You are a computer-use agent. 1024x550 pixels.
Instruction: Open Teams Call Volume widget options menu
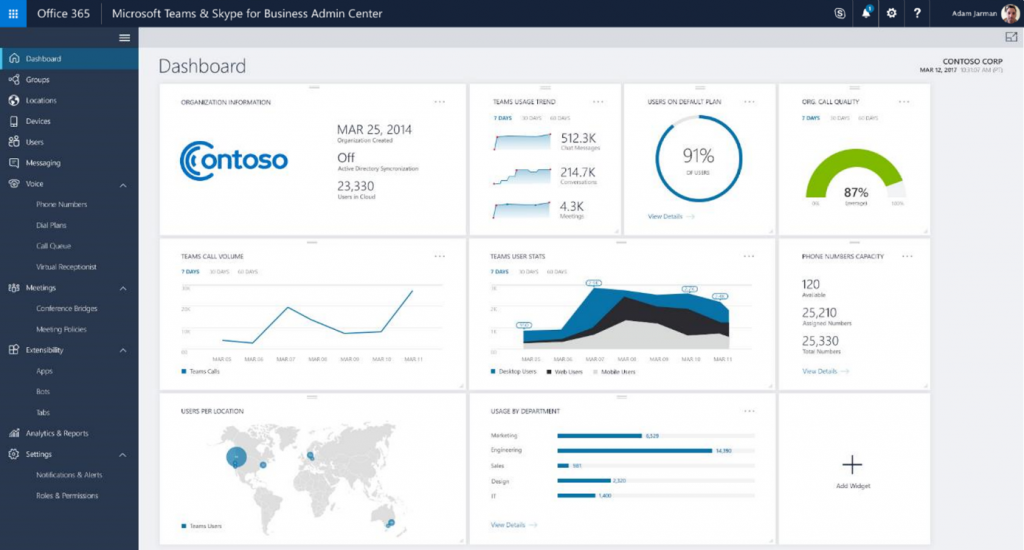click(x=440, y=257)
